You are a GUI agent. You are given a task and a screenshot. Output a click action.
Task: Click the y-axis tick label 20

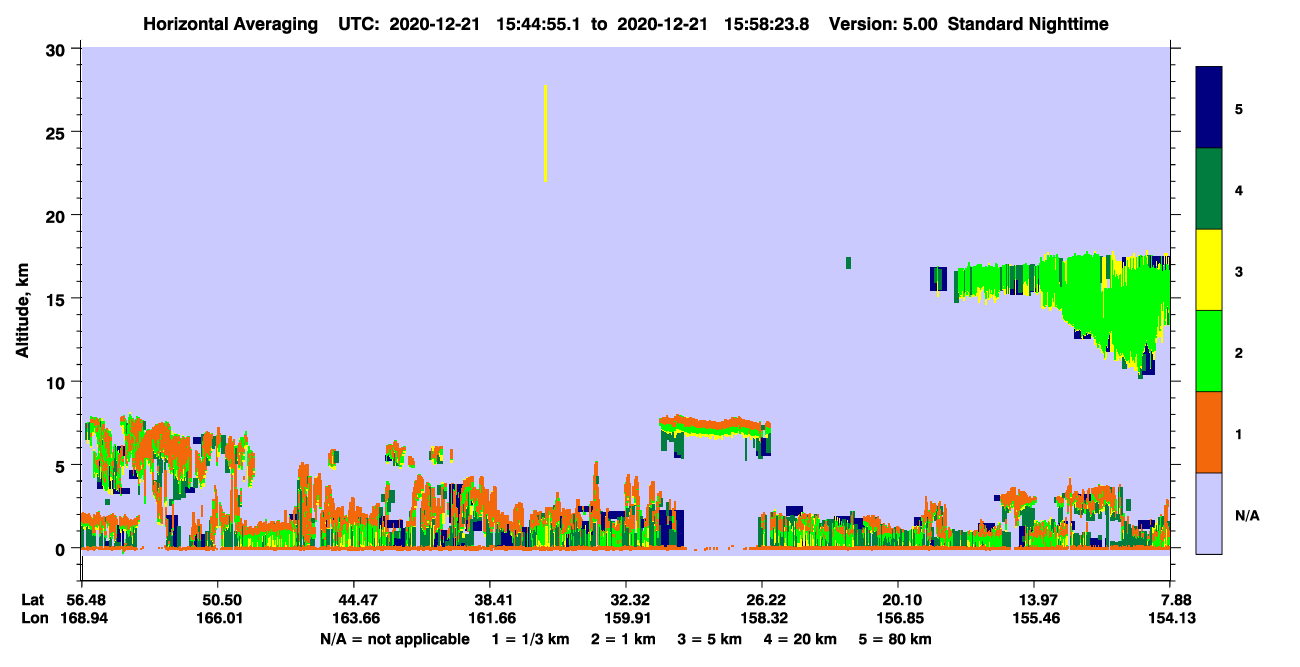[x=57, y=216]
